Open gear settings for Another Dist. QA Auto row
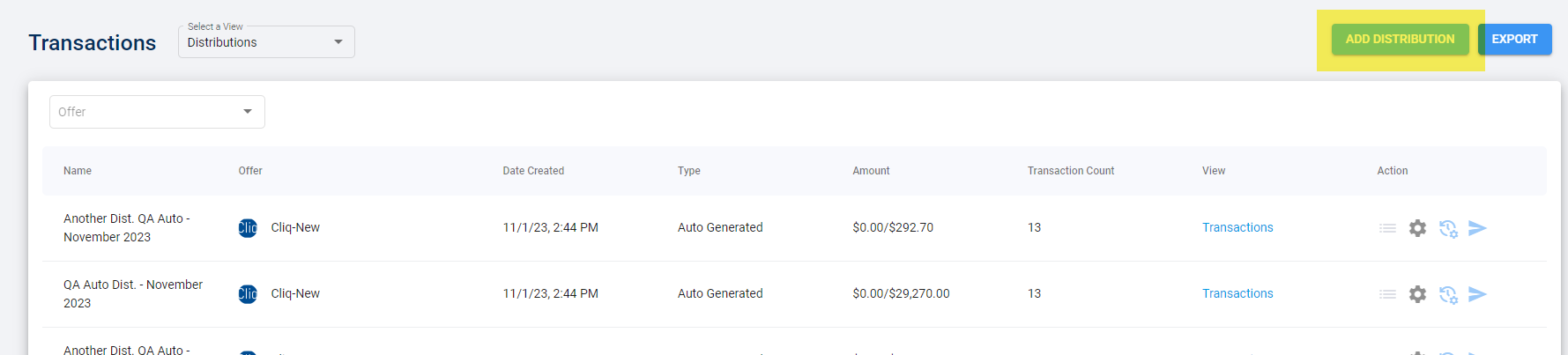 pyautogui.click(x=1417, y=228)
